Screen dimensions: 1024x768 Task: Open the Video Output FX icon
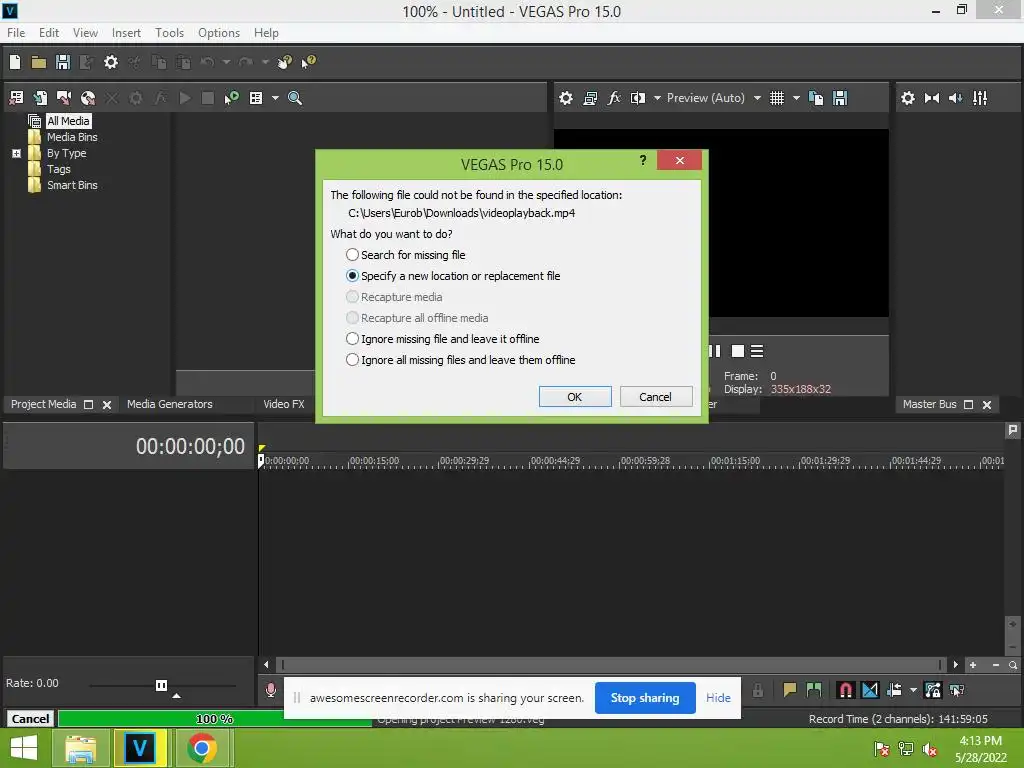[614, 98]
